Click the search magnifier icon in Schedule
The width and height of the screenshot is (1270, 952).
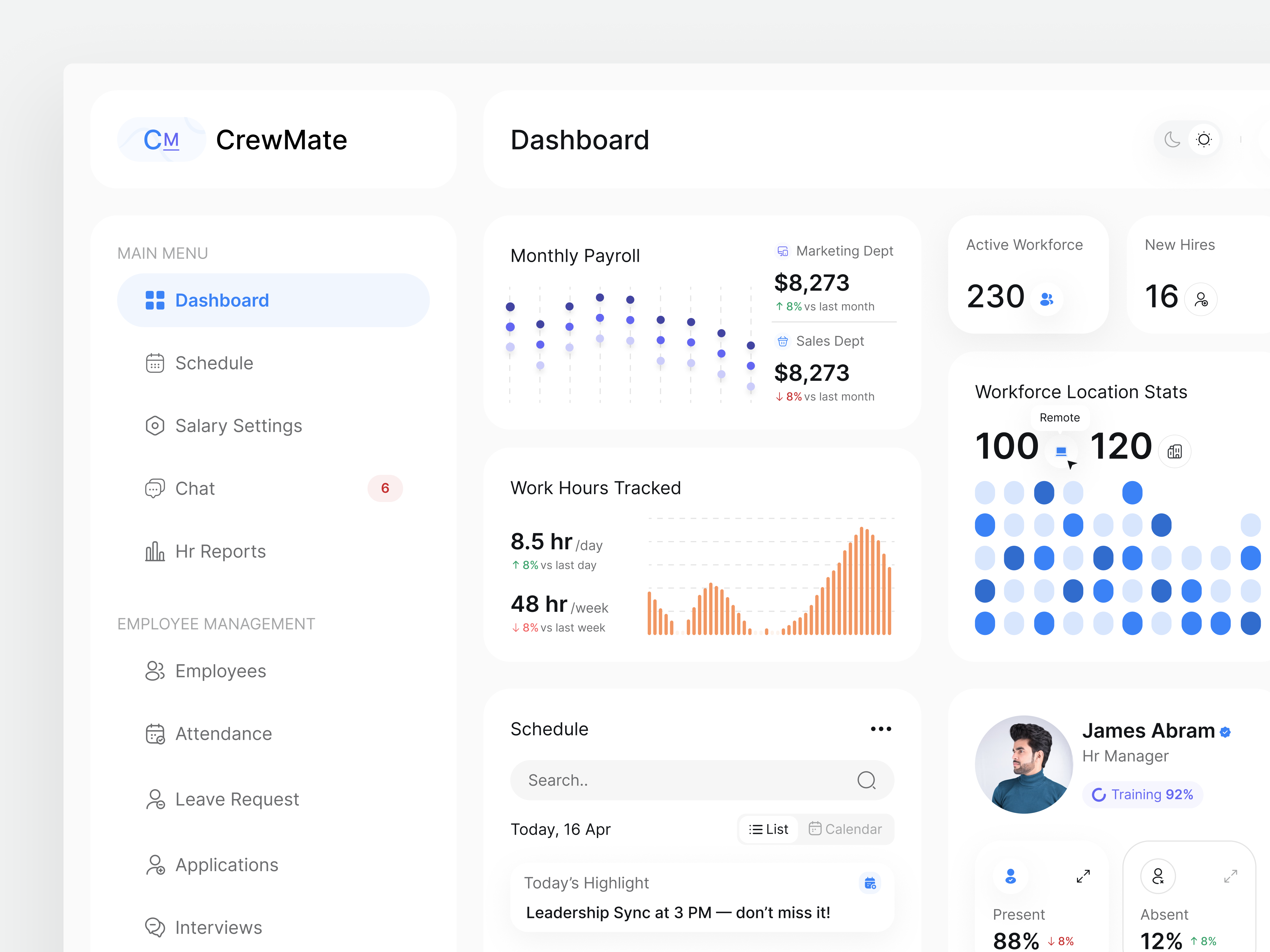click(866, 780)
